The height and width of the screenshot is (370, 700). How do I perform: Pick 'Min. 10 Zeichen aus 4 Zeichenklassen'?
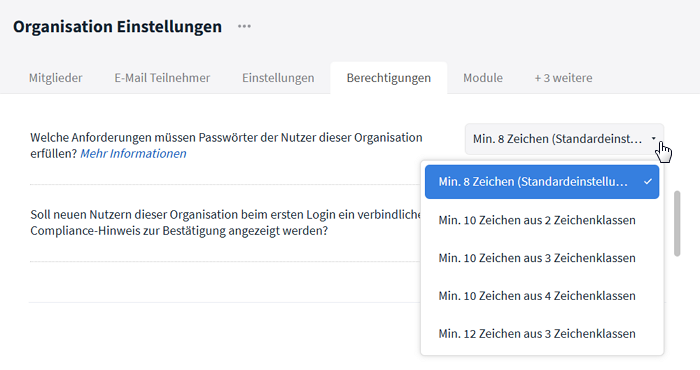(542, 296)
